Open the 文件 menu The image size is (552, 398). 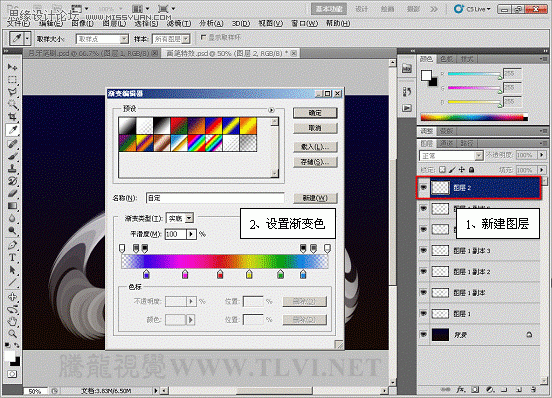click(x=18, y=24)
